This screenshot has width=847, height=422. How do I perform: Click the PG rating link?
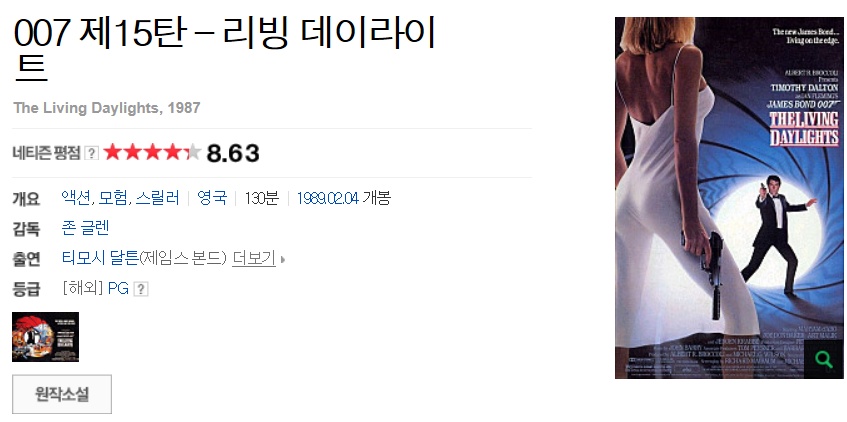(x=118, y=289)
